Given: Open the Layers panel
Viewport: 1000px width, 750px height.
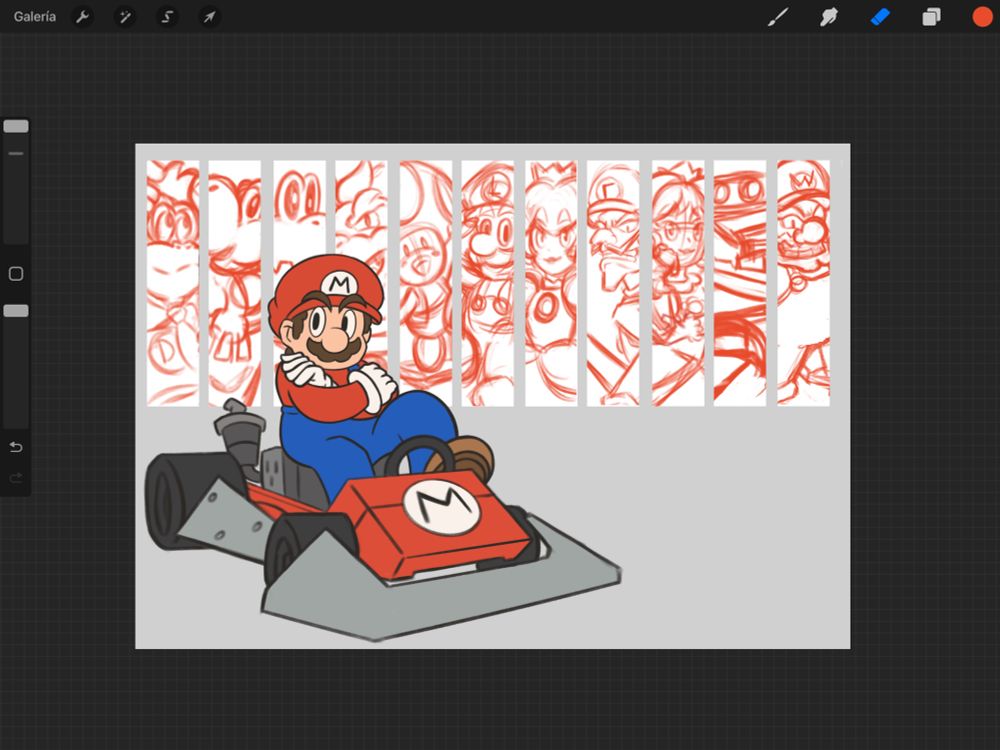Looking at the screenshot, I should pos(930,16).
